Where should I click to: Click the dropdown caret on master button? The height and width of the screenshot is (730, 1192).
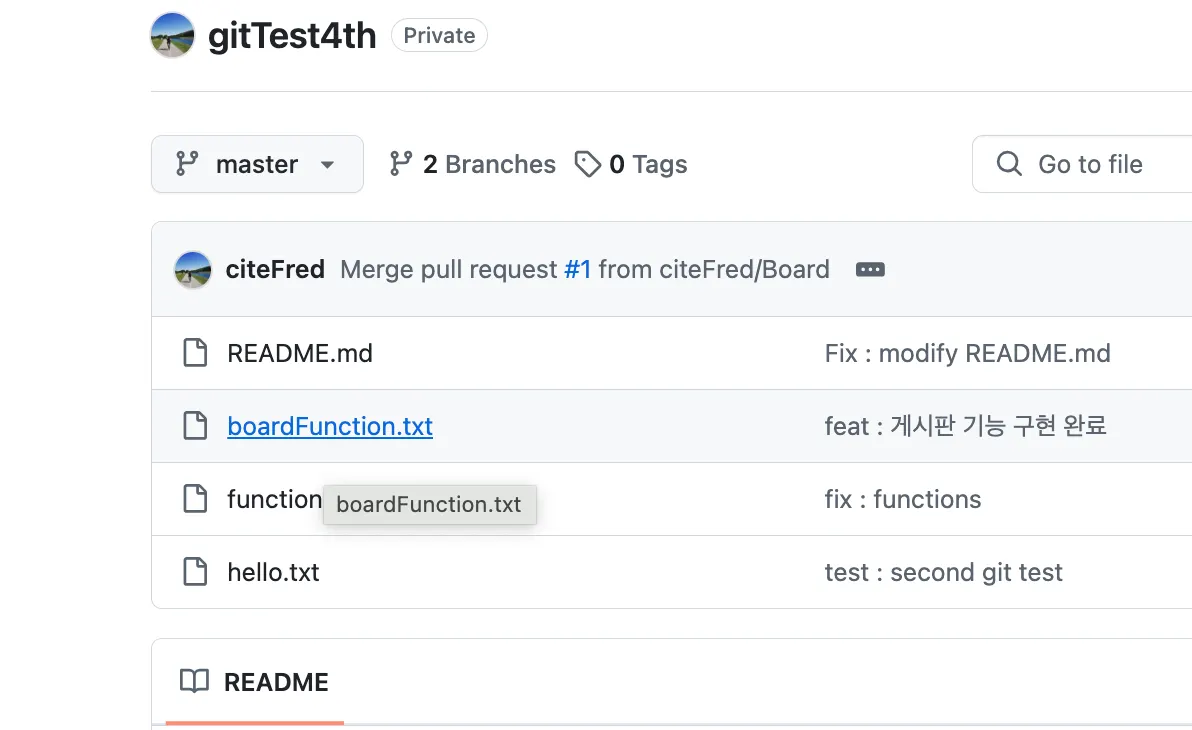click(x=327, y=165)
